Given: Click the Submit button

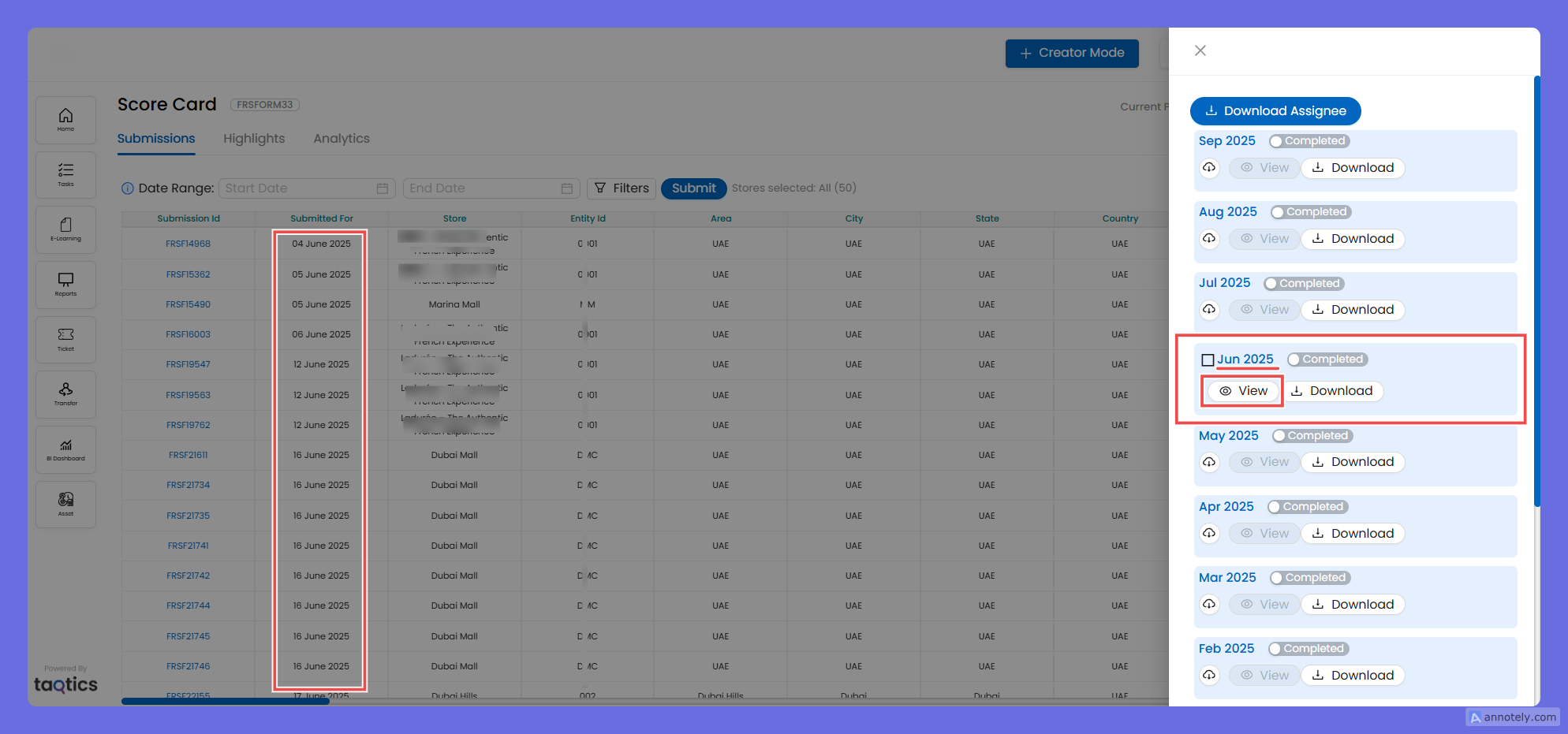Looking at the screenshot, I should point(694,188).
